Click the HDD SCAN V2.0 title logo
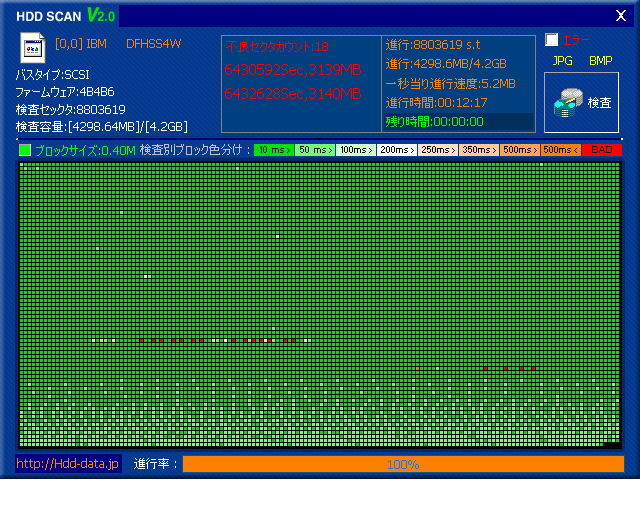 coord(66,16)
